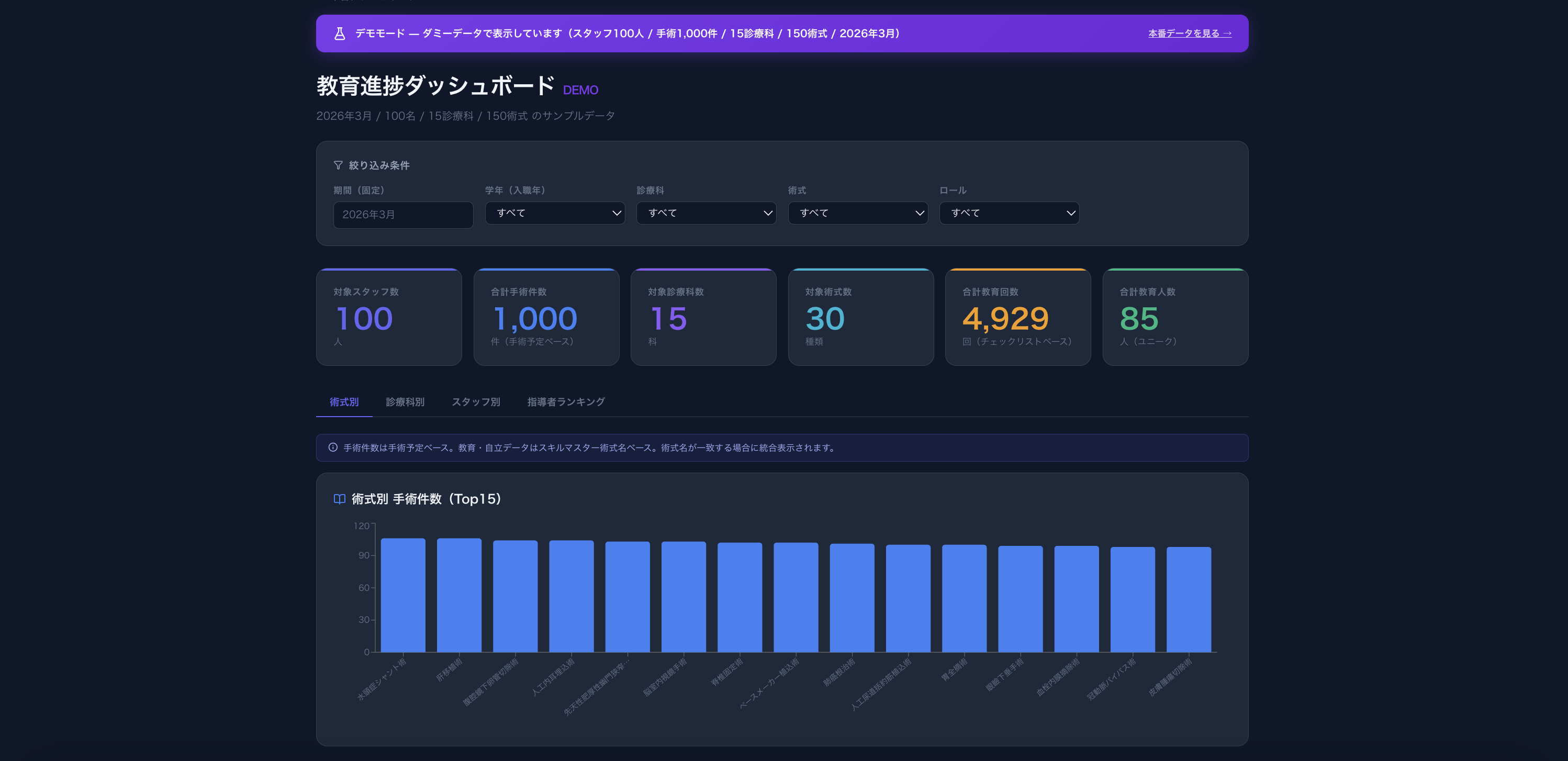Open the 学年(入職年) dropdown

point(555,213)
